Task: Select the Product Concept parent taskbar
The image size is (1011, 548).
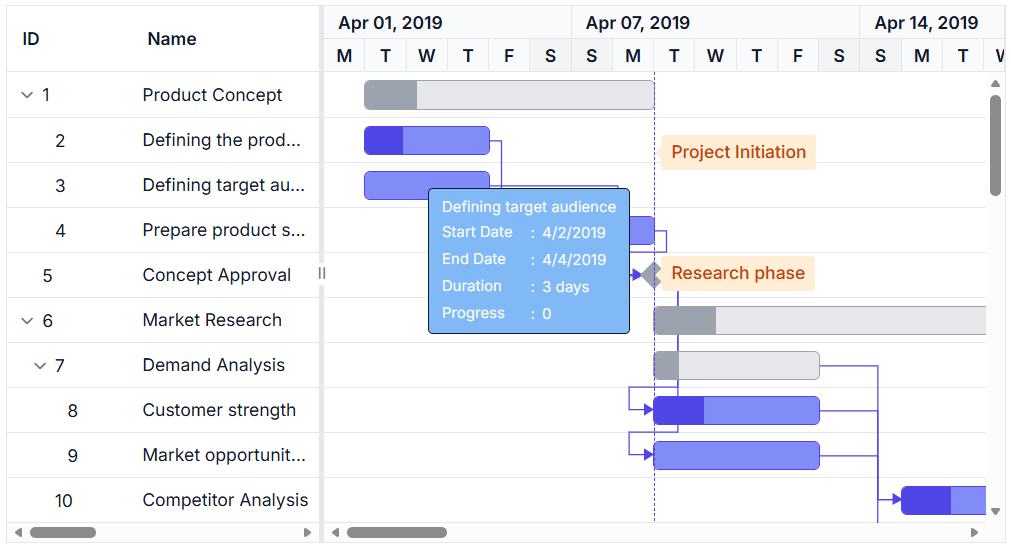Action: pos(509,95)
